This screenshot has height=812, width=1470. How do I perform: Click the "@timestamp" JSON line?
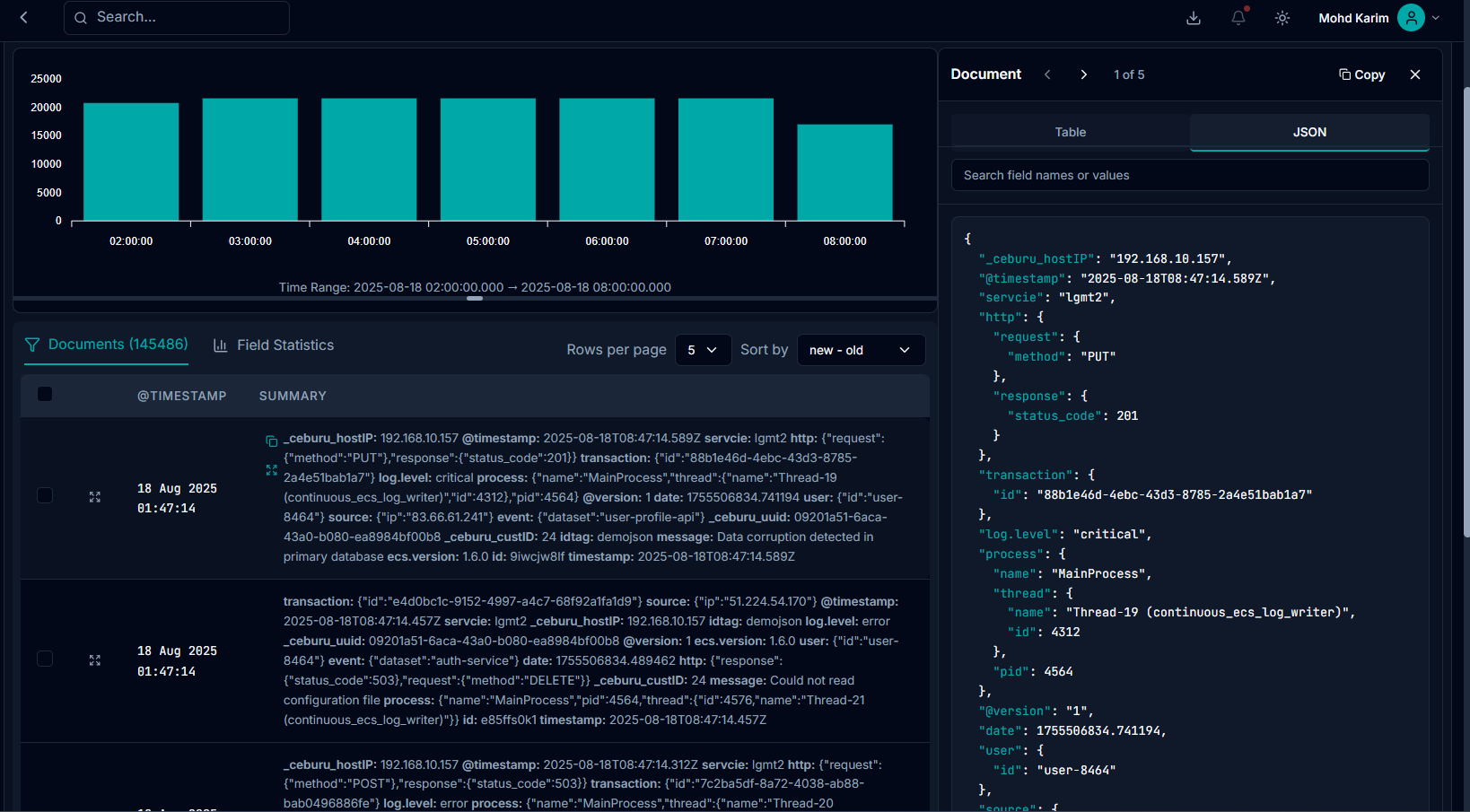pos(1127,278)
